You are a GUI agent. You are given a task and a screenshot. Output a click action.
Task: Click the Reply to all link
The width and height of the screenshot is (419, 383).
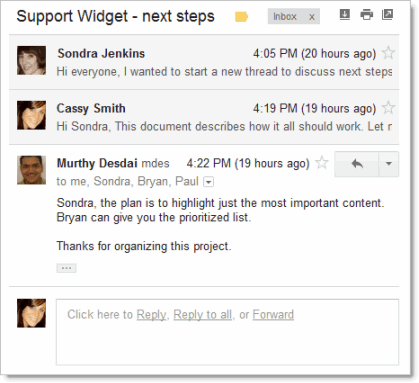(x=203, y=314)
